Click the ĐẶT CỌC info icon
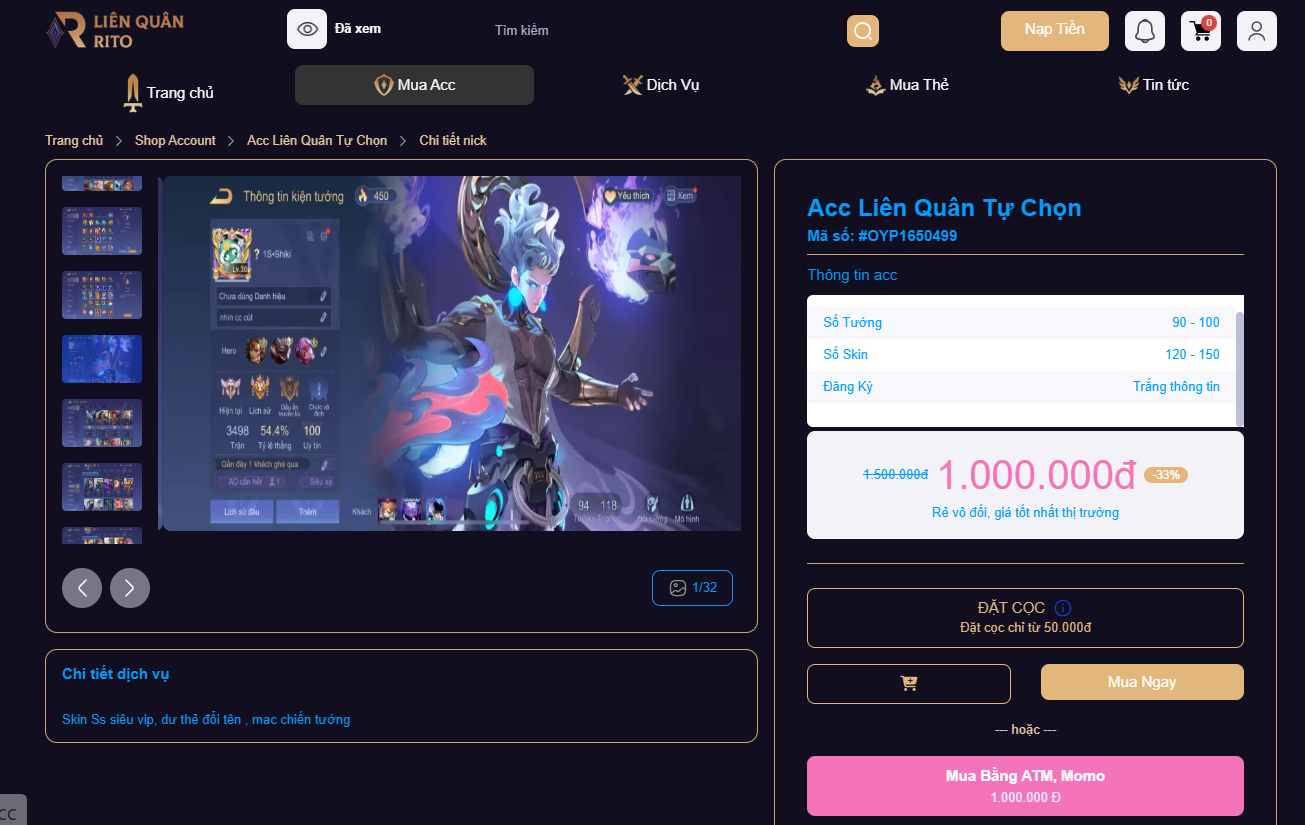Screen dimensions: 1305x825 (x=1063, y=608)
